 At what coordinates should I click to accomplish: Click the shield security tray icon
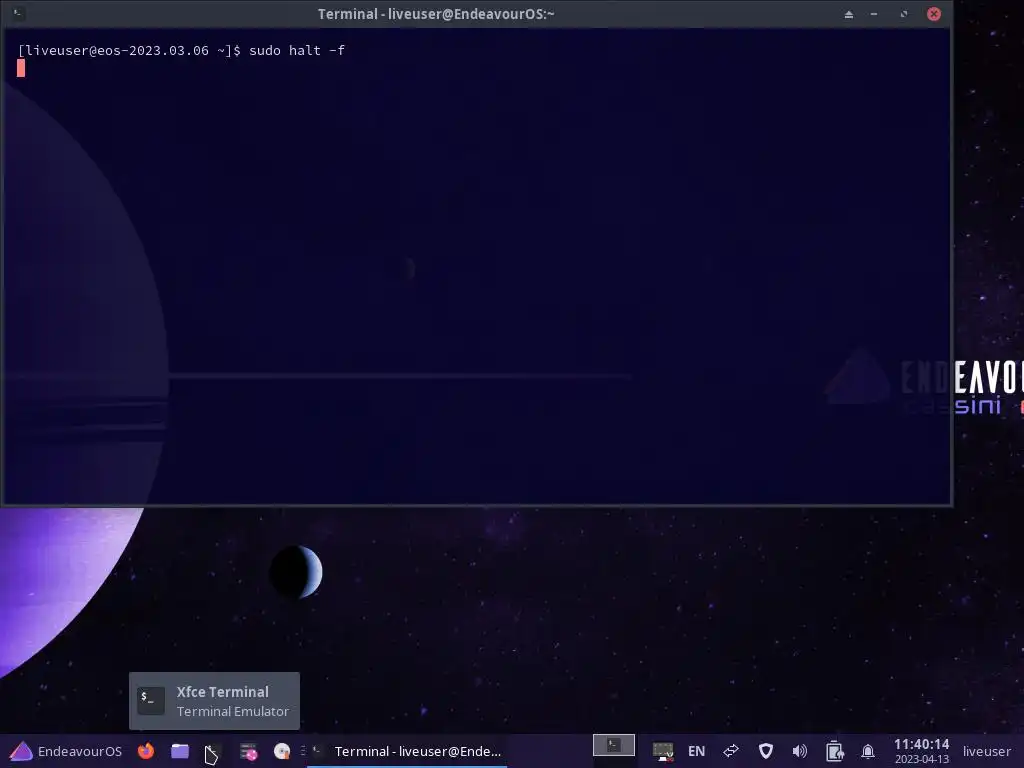(765, 752)
